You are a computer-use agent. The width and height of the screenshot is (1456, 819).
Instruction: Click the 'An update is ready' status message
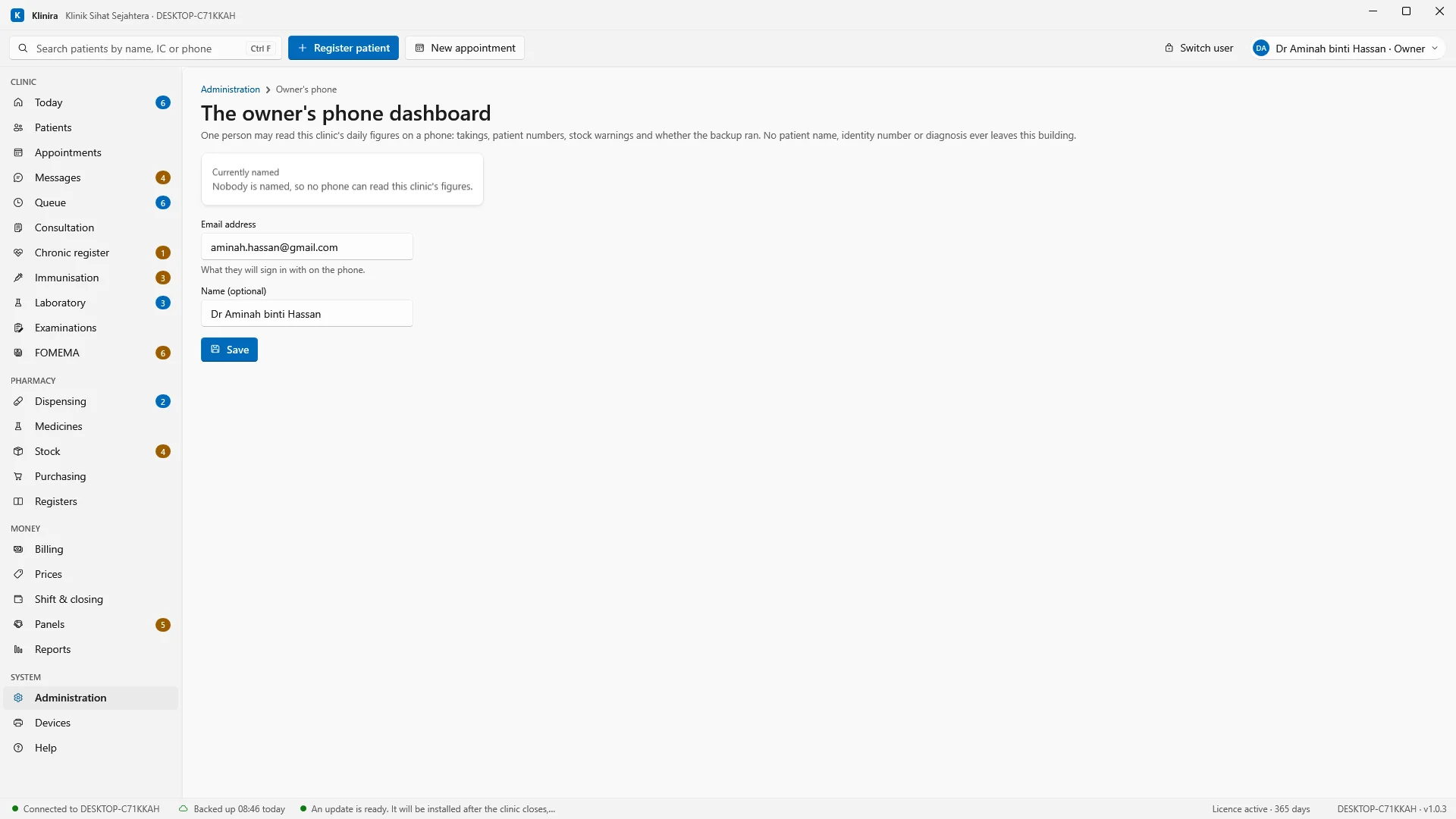point(428,809)
